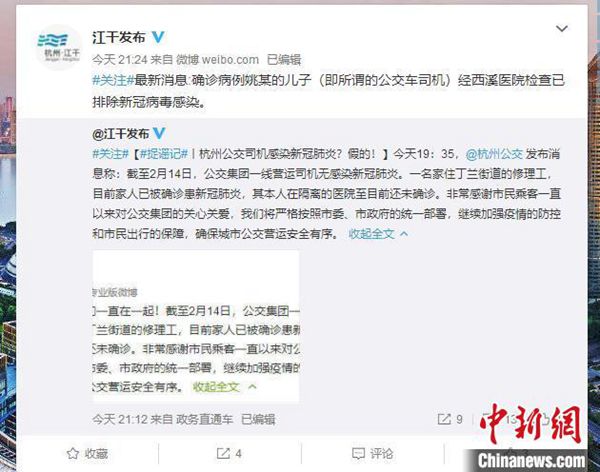Click the 评论 comment bubble icon
This screenshot has width=600, height=472.
pos(358,454)
